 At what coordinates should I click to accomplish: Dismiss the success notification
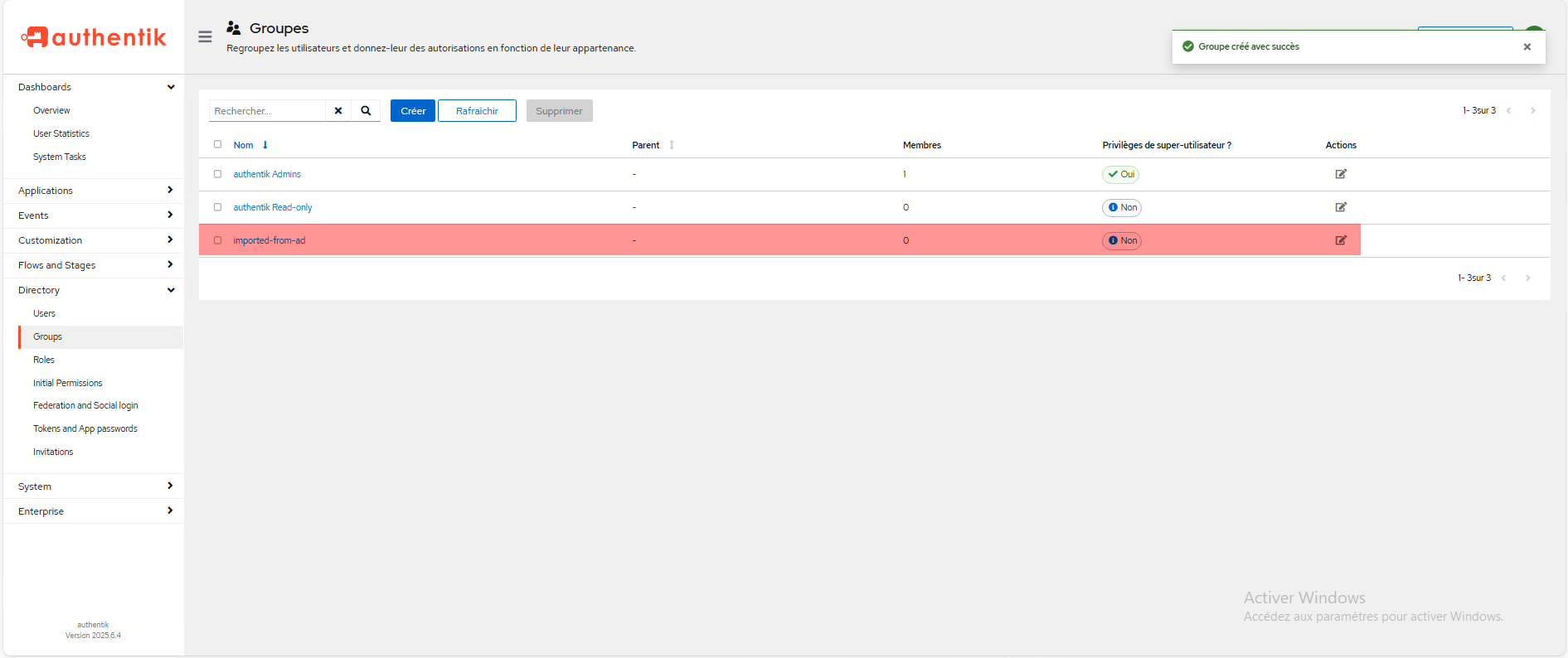pos(1527,47)
